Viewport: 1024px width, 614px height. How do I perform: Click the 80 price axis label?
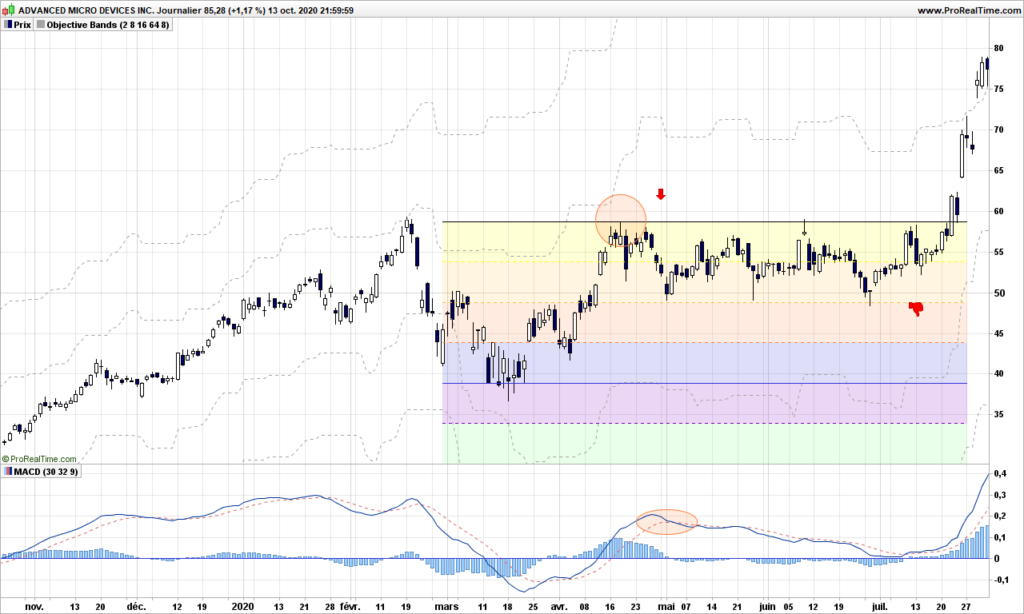(x=999, y=48)
